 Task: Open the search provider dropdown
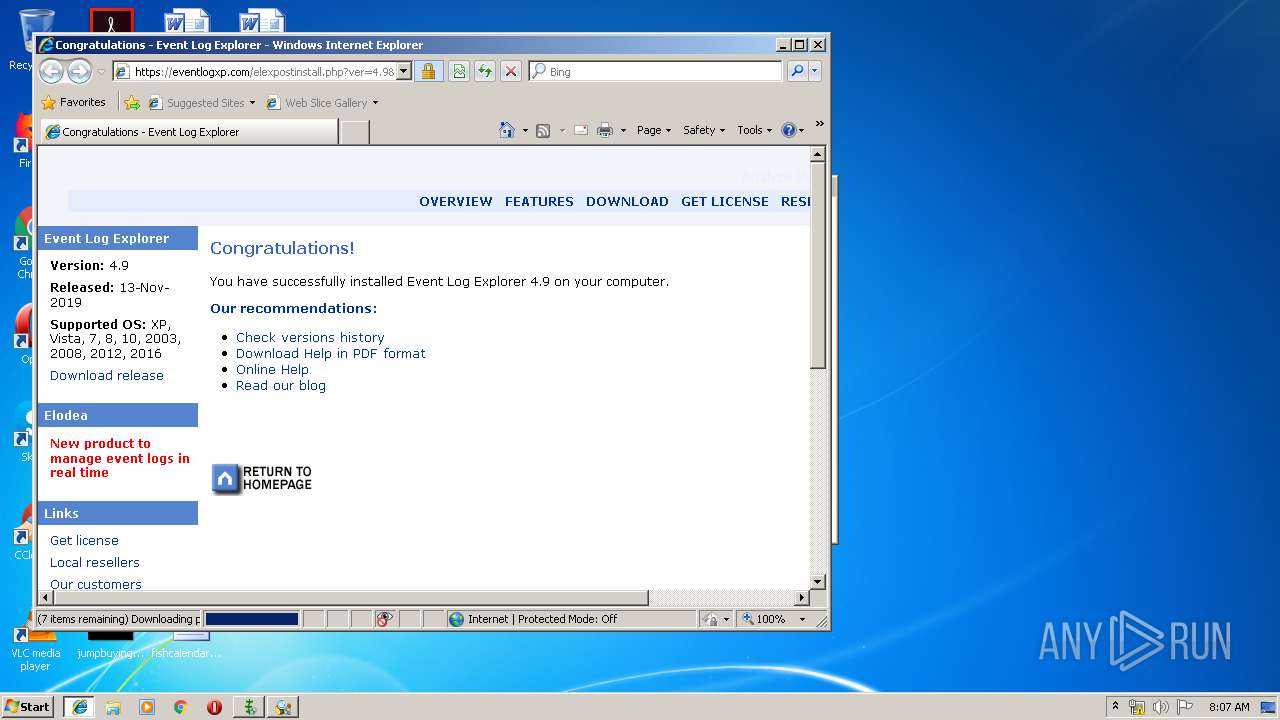[x=815, y=71]
